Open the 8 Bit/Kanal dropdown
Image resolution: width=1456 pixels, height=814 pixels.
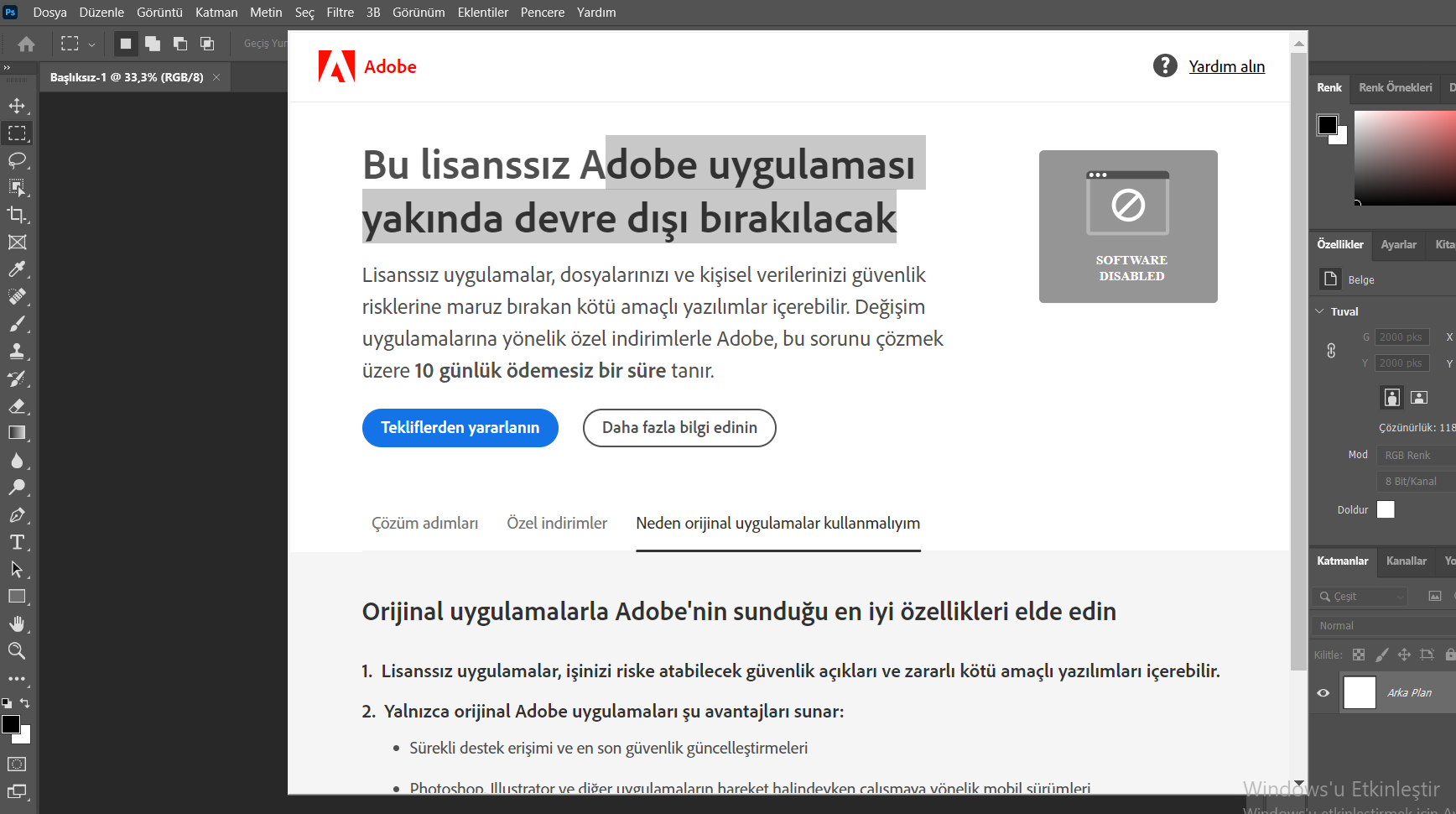pos(1417,481)
